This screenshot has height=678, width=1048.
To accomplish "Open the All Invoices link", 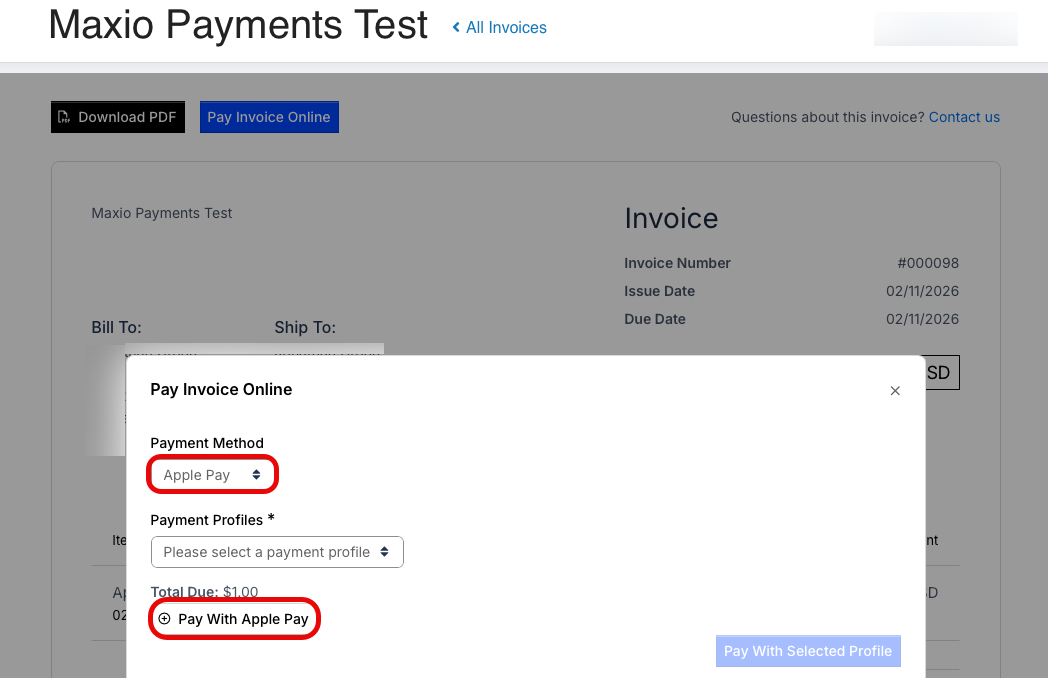I will pos(506,27).
